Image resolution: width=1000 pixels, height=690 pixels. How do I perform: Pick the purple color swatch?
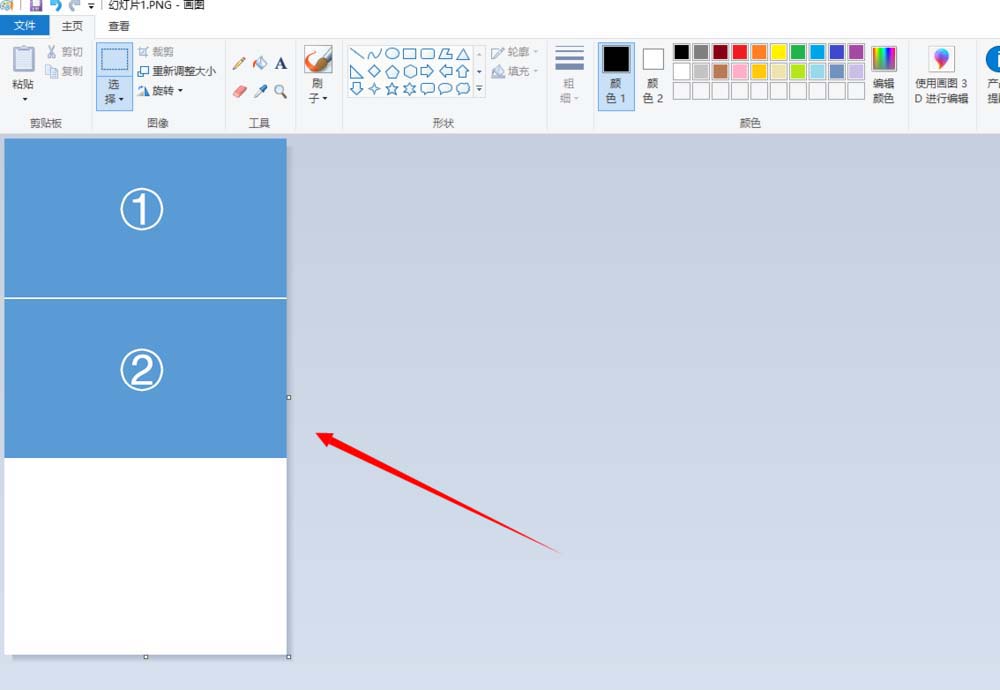pyautogui.click(x=856, y=52)
